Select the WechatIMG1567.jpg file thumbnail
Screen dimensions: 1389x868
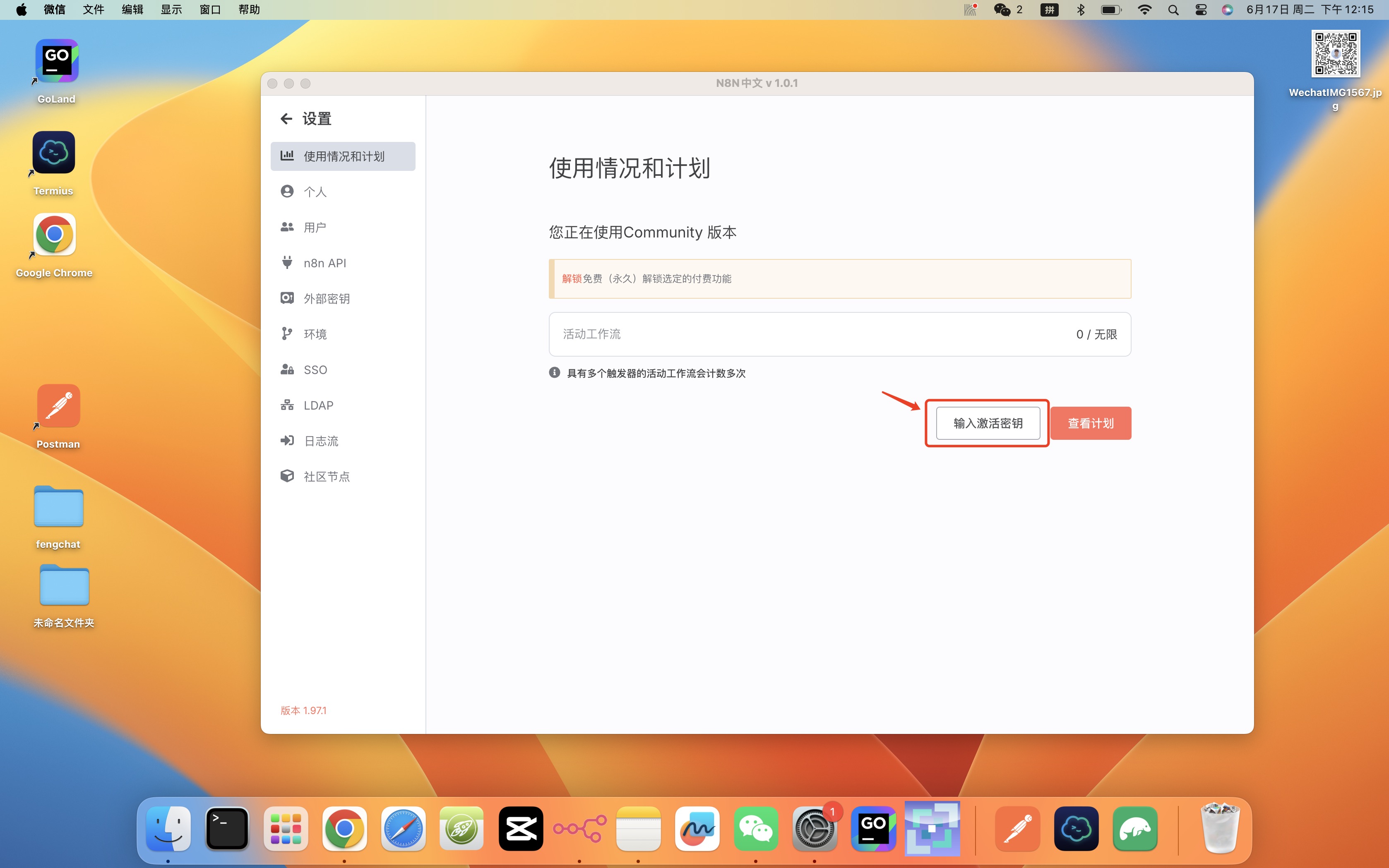coord(1335,53)
